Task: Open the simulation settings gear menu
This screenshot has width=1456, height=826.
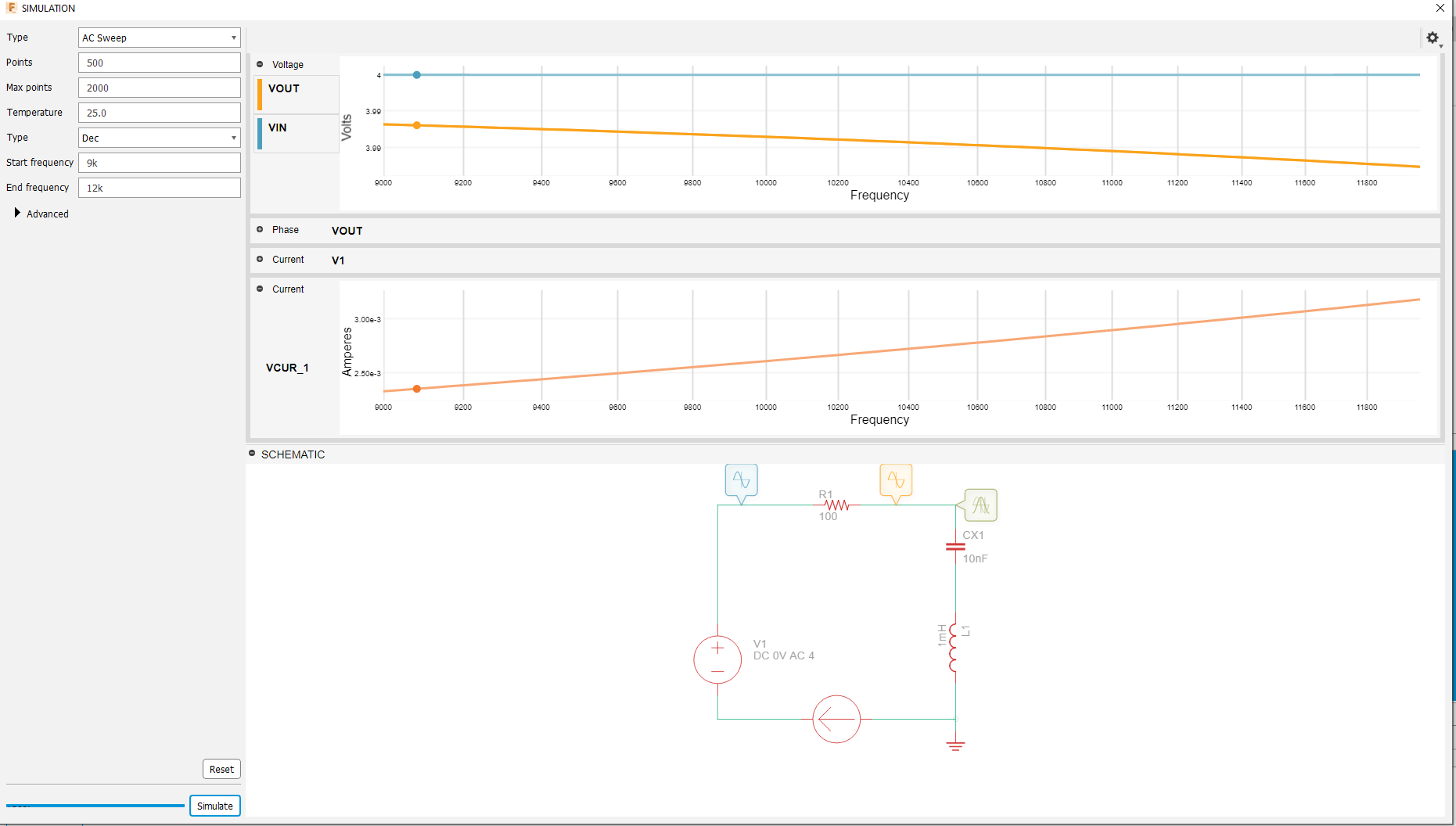Action: (1433, 38)
